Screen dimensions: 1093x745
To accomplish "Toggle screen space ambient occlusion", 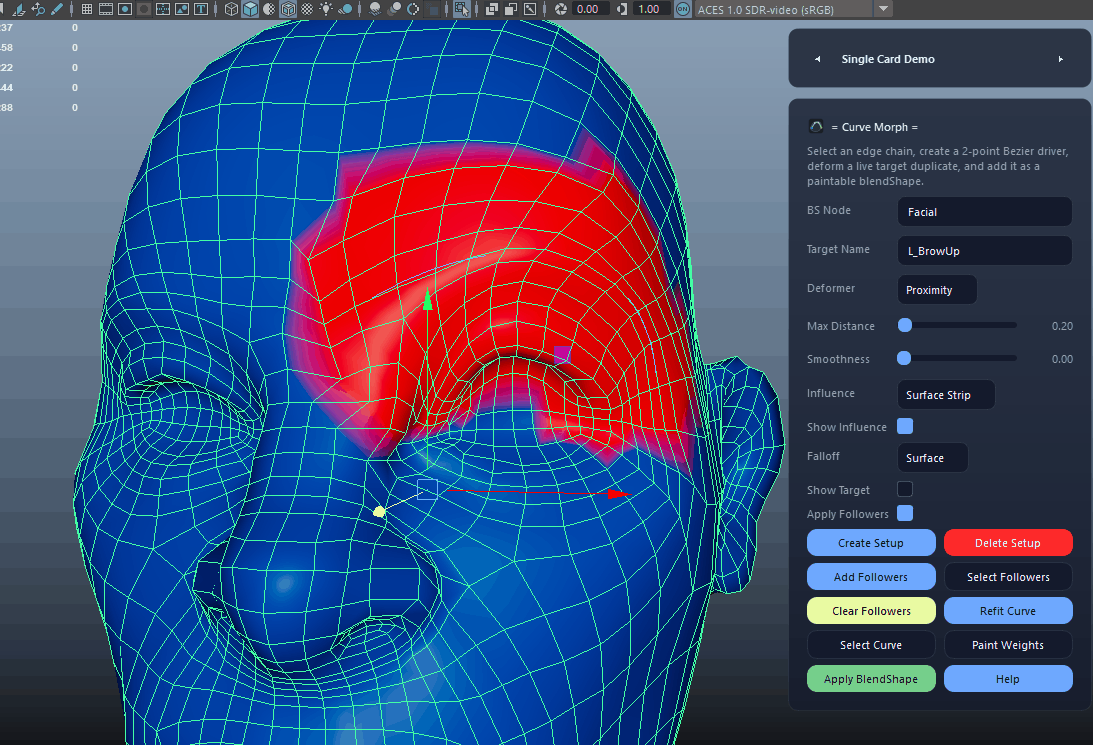I will [x=376, y=9].
